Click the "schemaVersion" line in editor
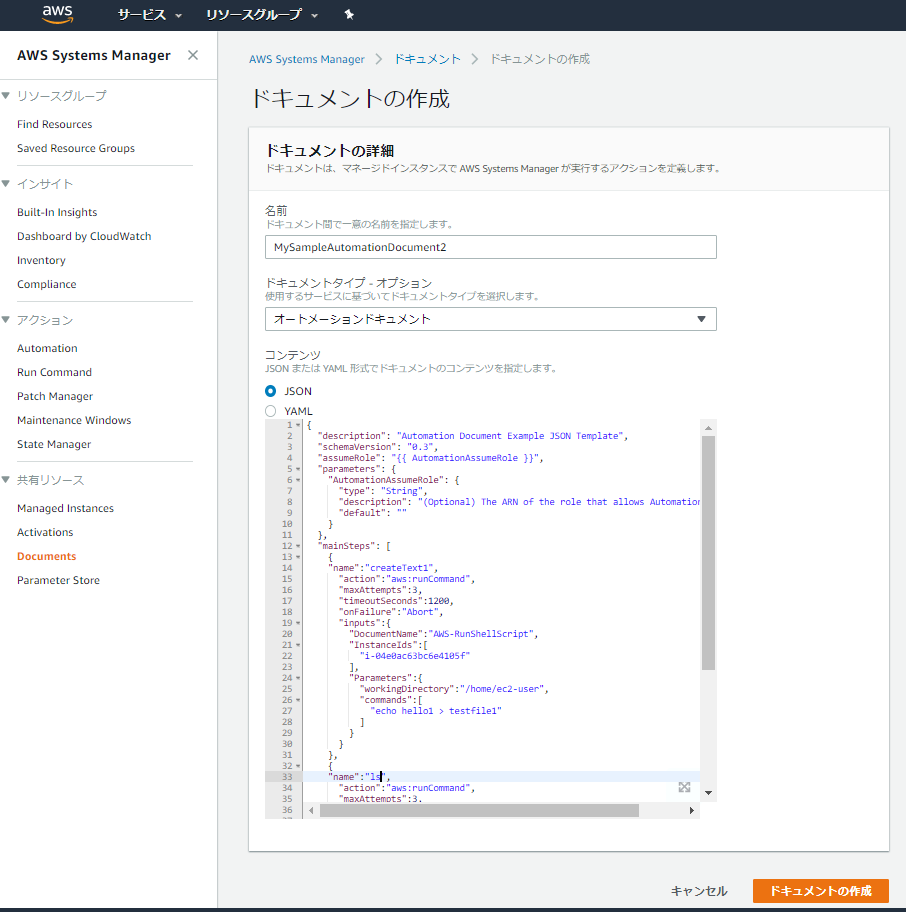Viewport: 906px width, 912px height. pos(377,447)
